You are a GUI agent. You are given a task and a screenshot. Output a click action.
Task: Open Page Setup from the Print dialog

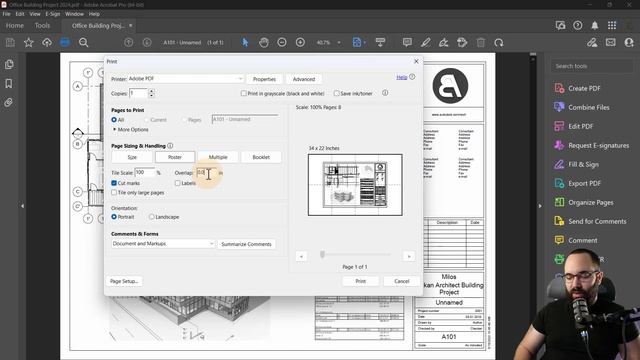click(124, 281)
